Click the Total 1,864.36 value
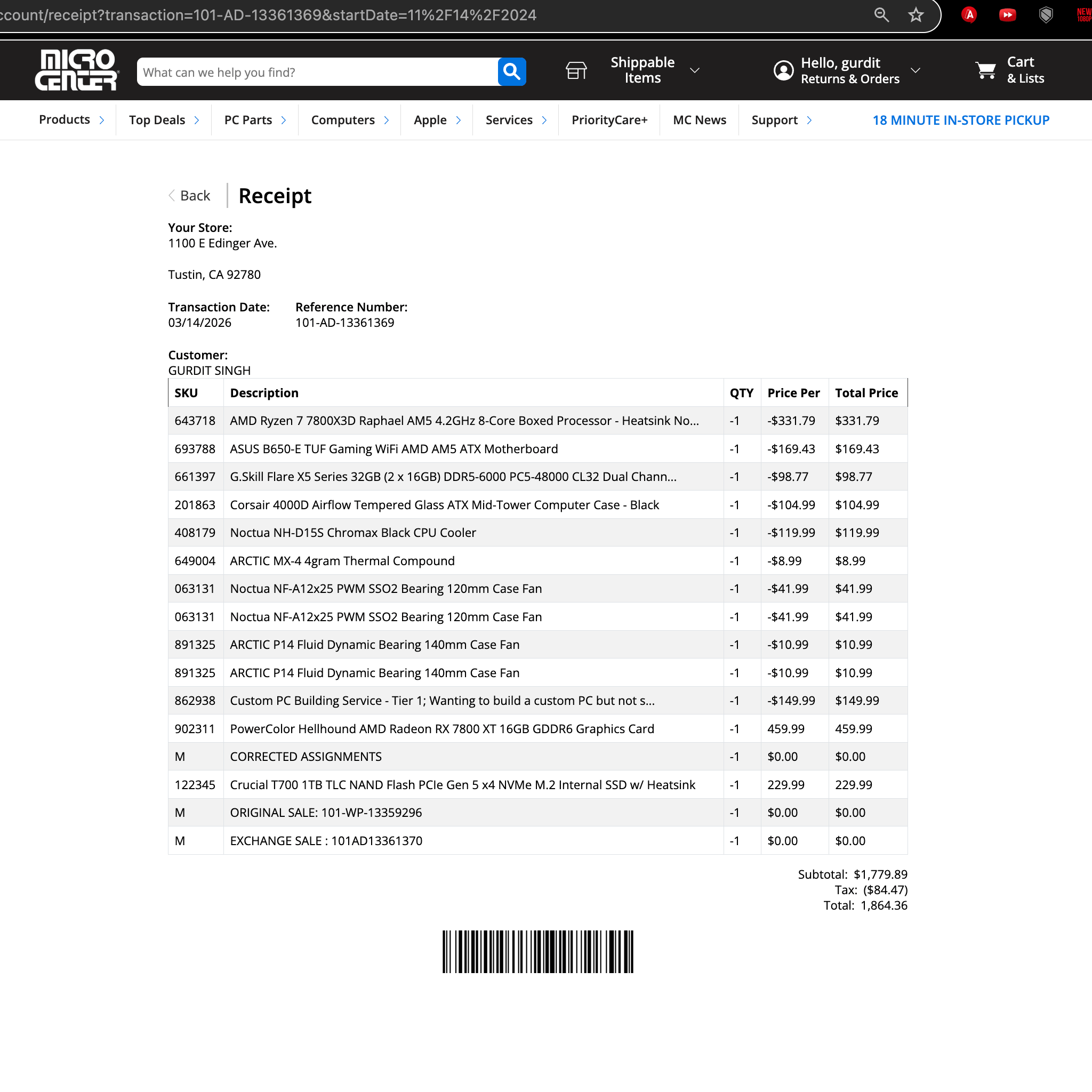Viewport: 1092px width, 1092px height. (x=884, y=905)
